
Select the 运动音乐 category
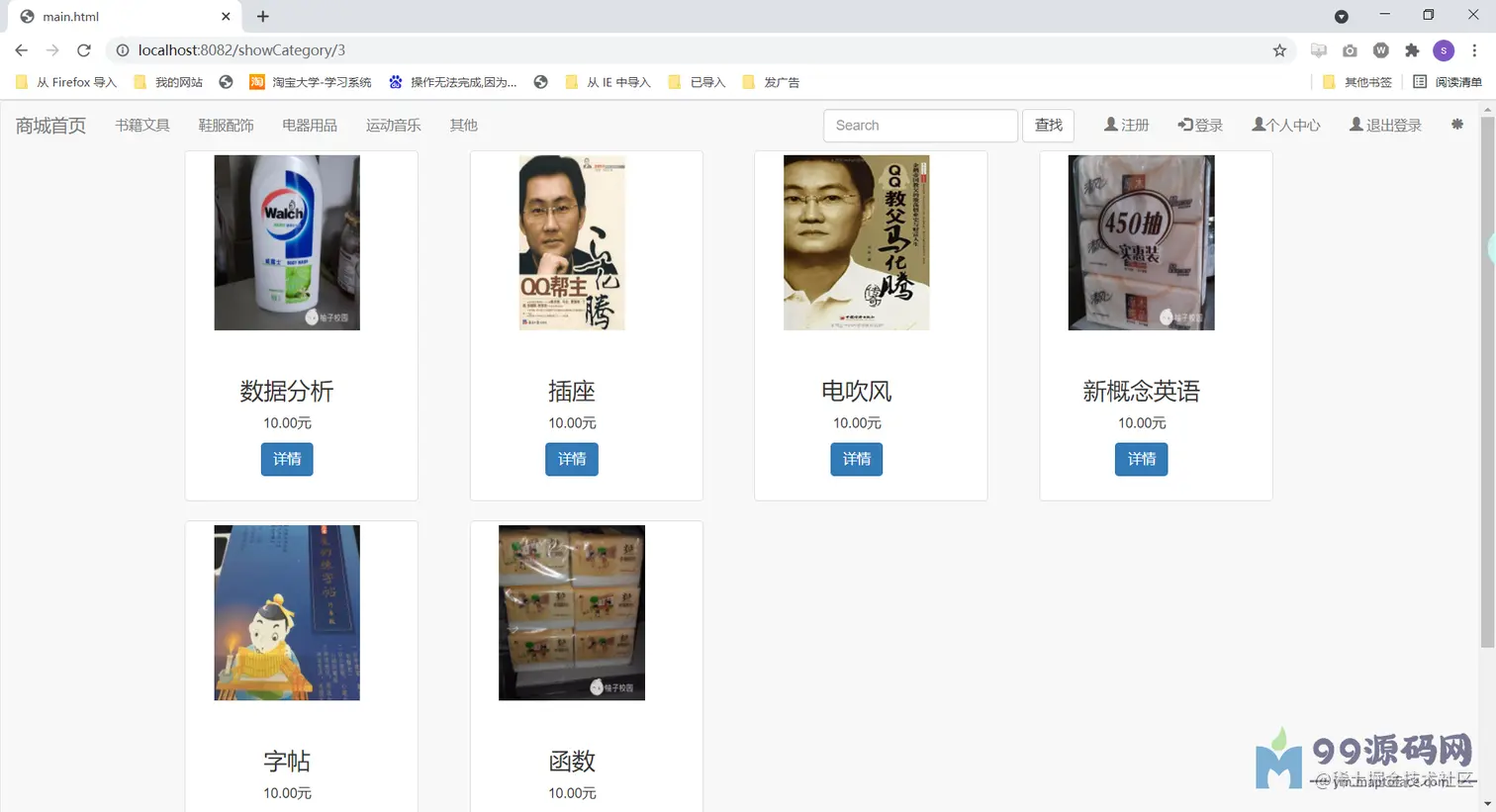(x=394, y=126)
